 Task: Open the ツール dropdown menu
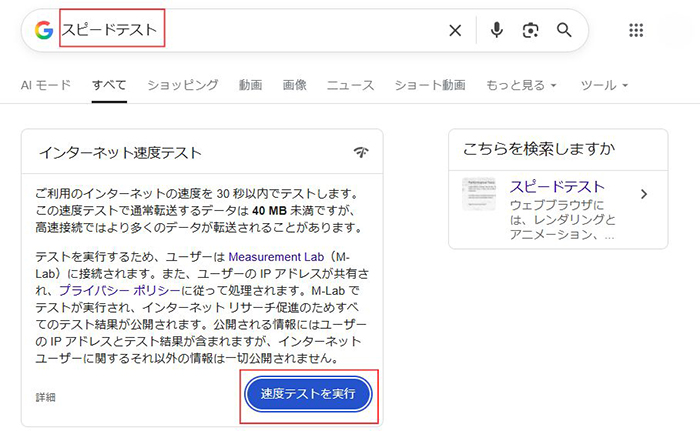(x=604, y=85)
